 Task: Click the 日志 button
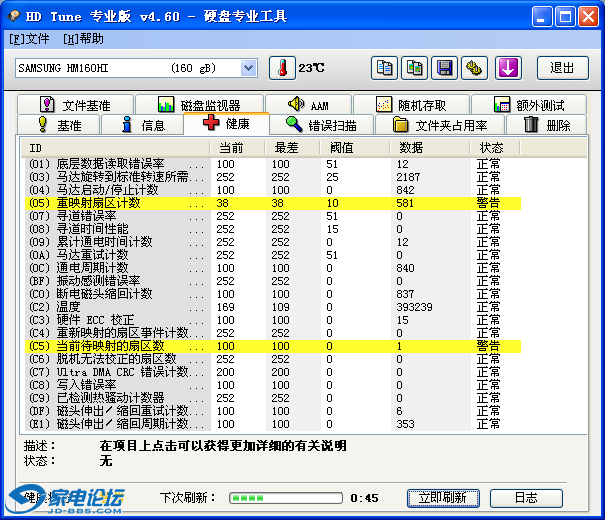[526, 497]
